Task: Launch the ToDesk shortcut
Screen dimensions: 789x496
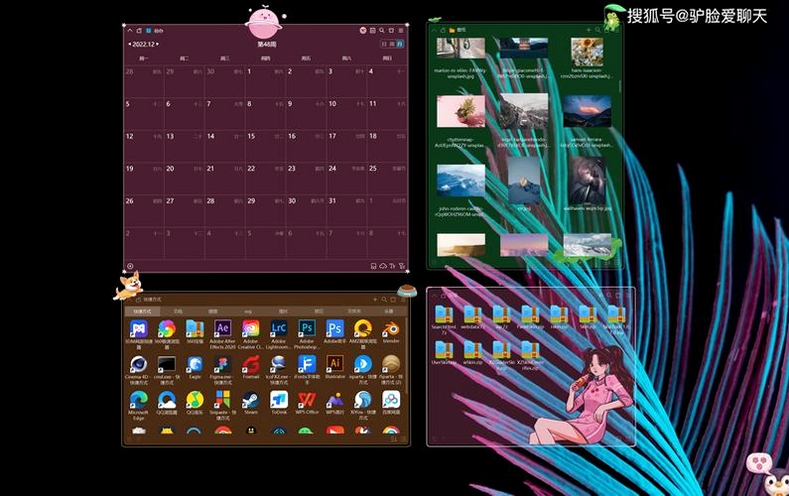Action: coord(278,400)
